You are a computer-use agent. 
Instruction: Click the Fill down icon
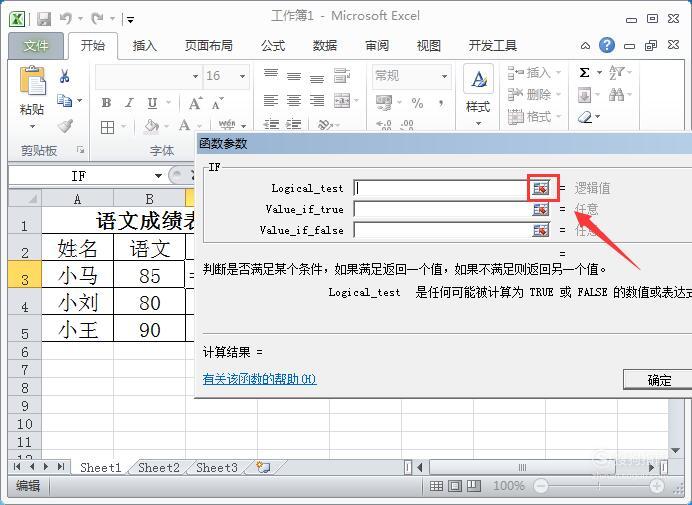584,94
